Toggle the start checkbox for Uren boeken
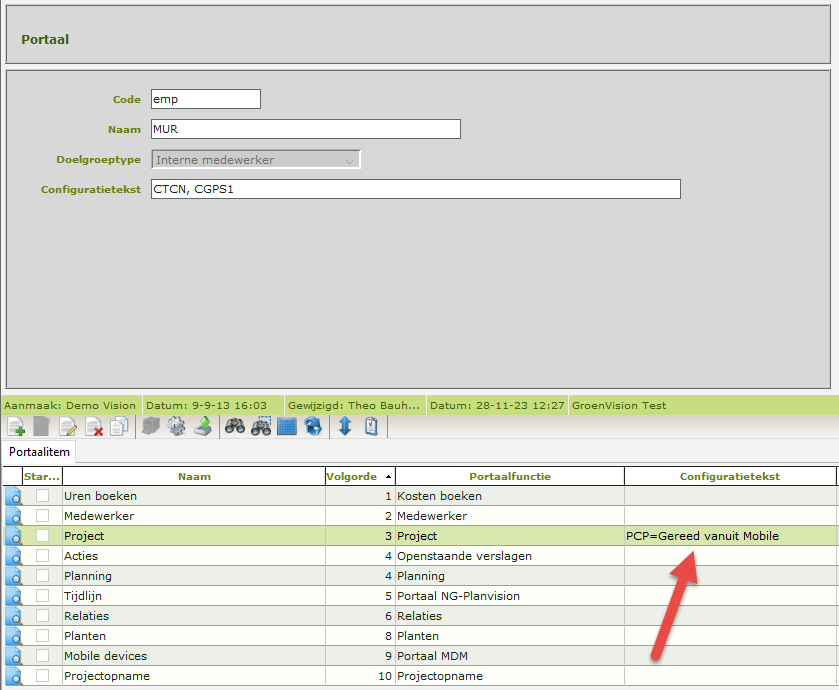The width and height of the screenshot is (839, 690). click(42, 496)
